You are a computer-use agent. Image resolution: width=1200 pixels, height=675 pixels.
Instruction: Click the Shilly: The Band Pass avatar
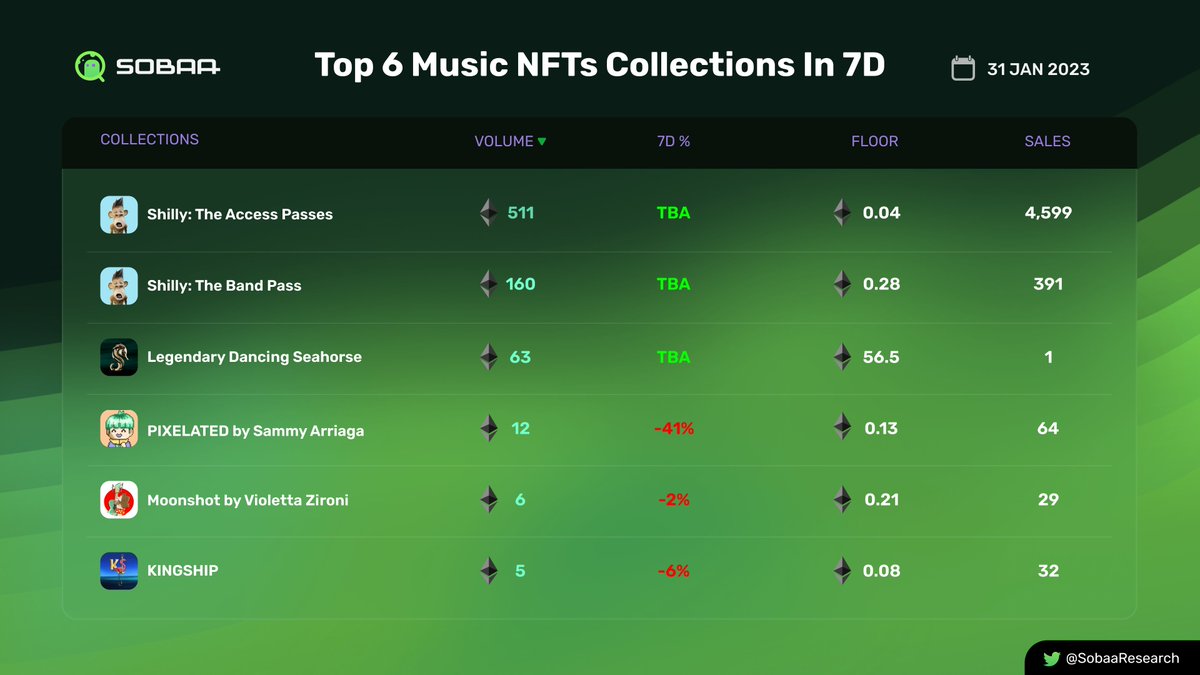[119, 285]
